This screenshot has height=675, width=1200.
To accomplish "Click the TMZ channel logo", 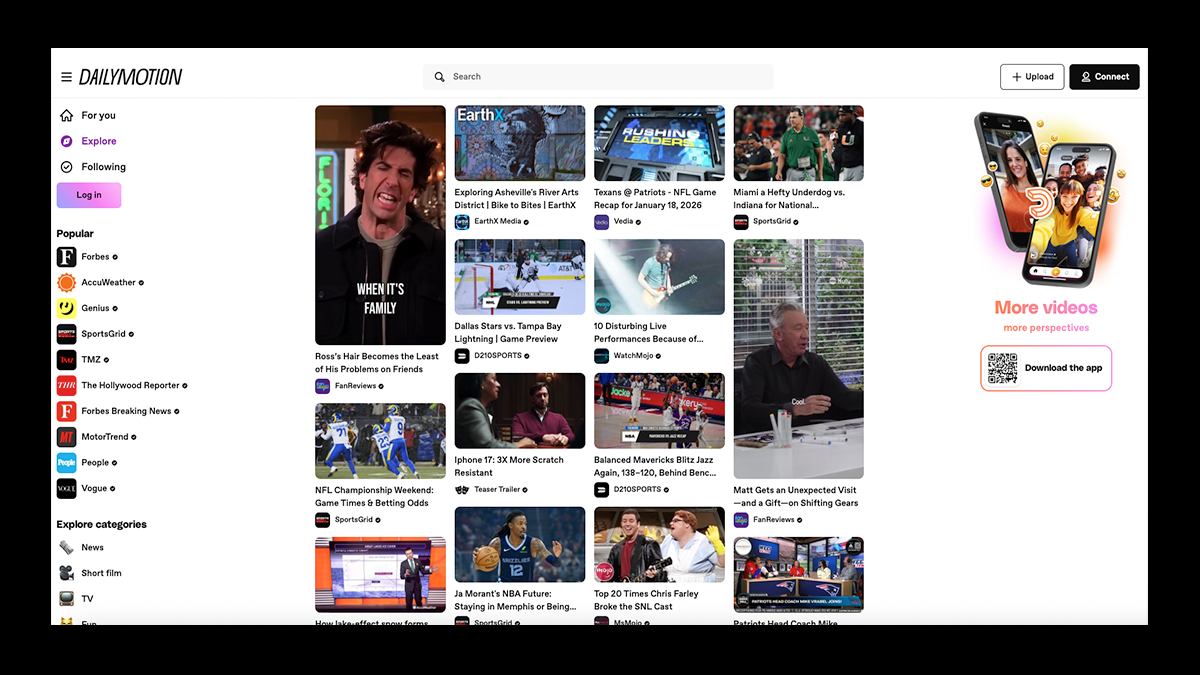I will [x=66, y=360].
